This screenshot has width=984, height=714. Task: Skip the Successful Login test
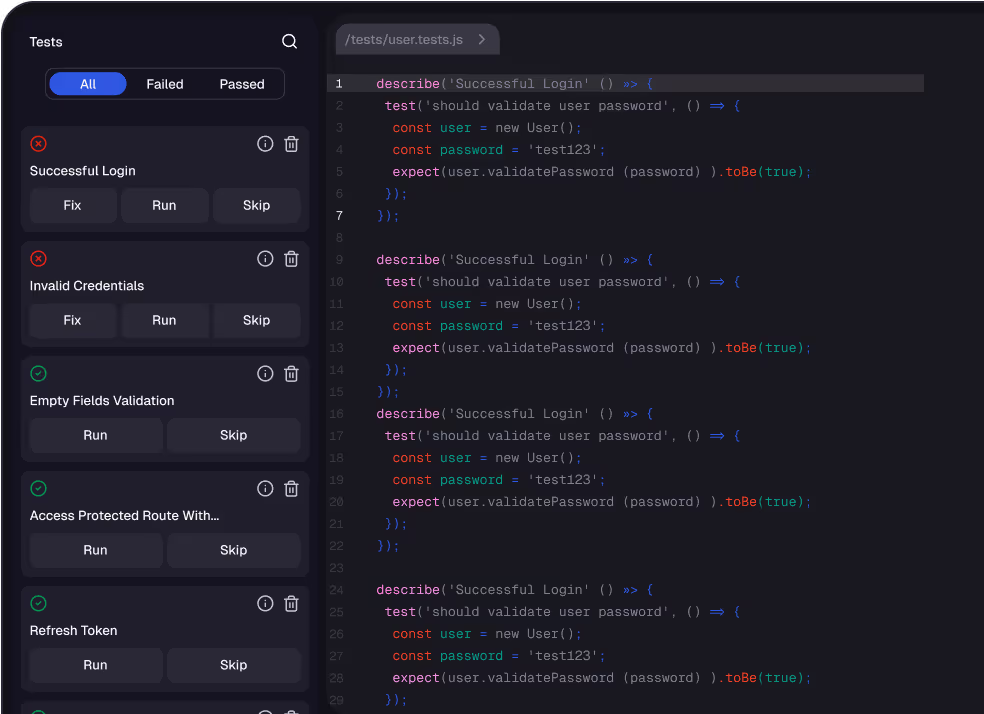[257, 205]
